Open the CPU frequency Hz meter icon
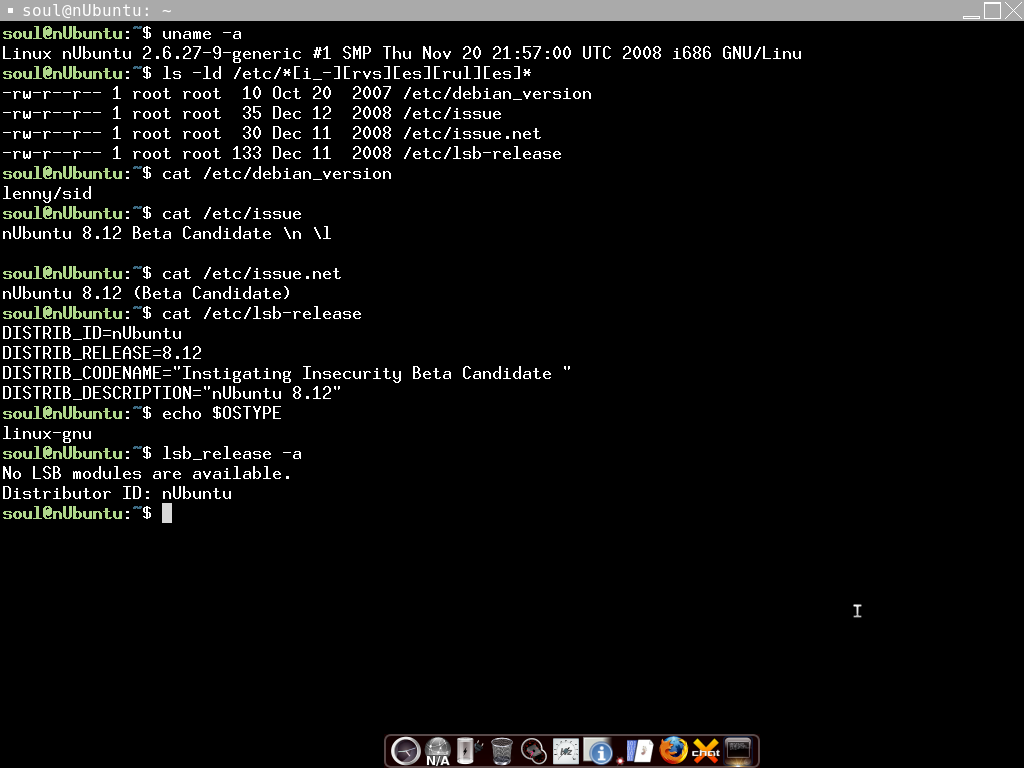The width and height of the screenshot is (1024, 768). (566, 751)
